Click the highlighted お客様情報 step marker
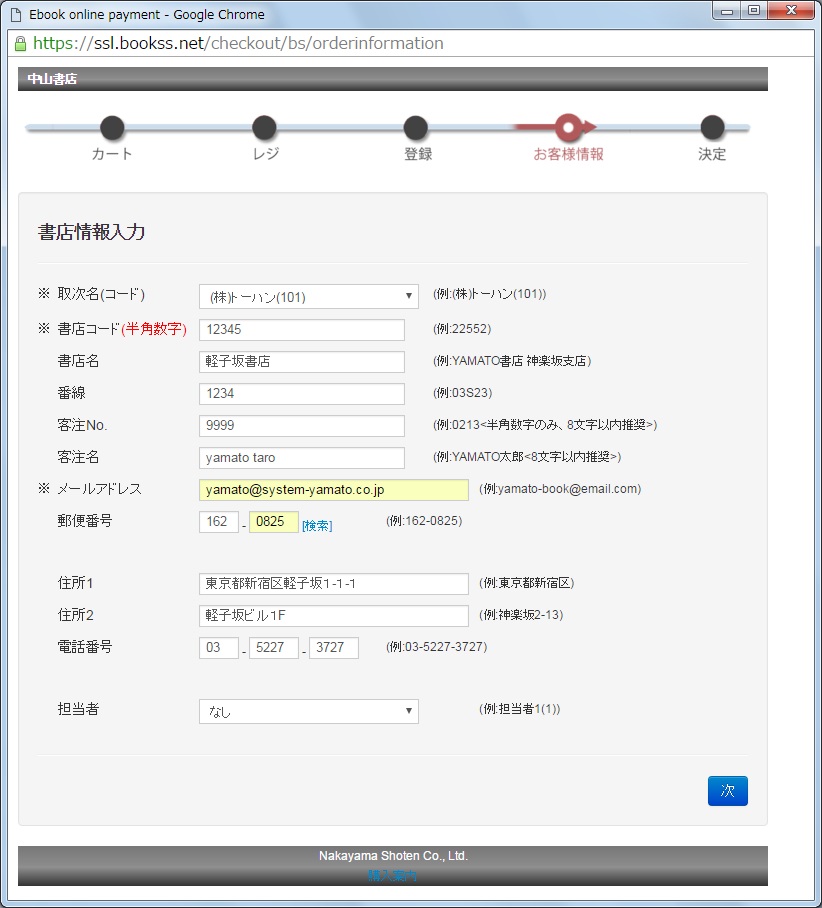 (567, 128)
